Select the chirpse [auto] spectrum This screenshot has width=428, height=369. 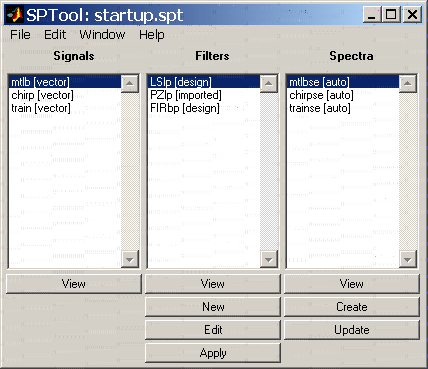coord(343,95)
